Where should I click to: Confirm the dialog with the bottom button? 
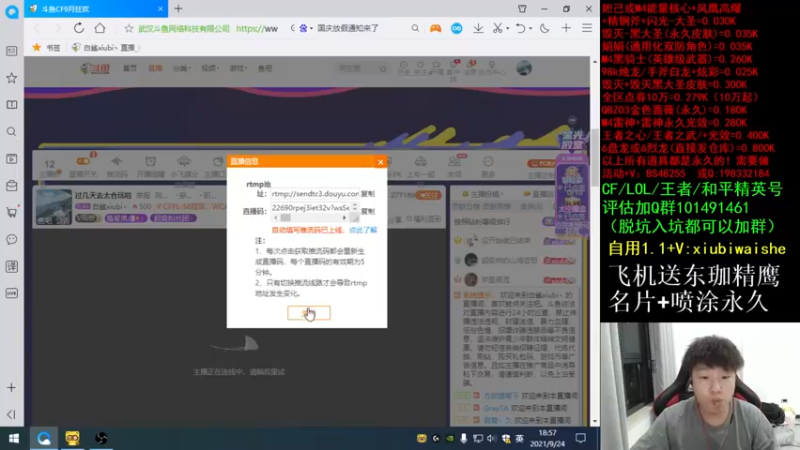coord(309,313)
